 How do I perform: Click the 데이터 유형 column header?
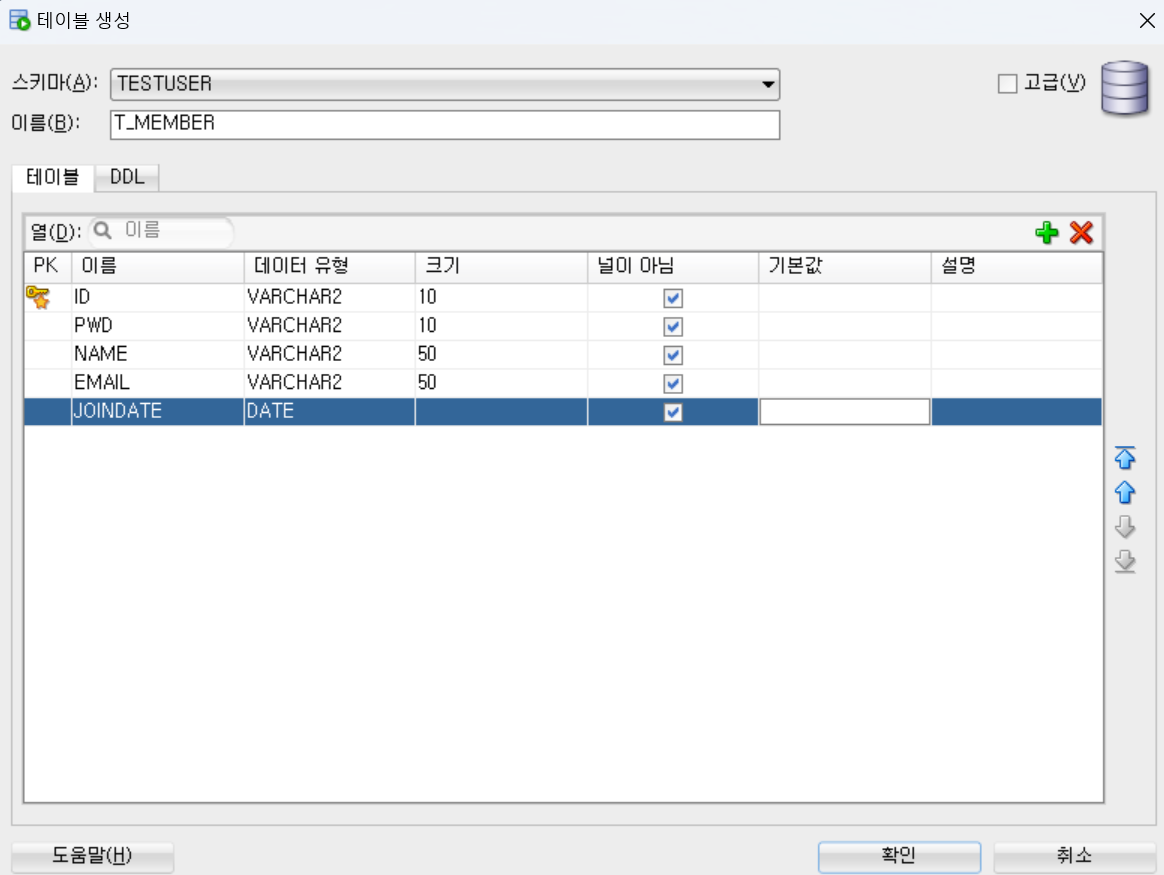pos(330,266)
